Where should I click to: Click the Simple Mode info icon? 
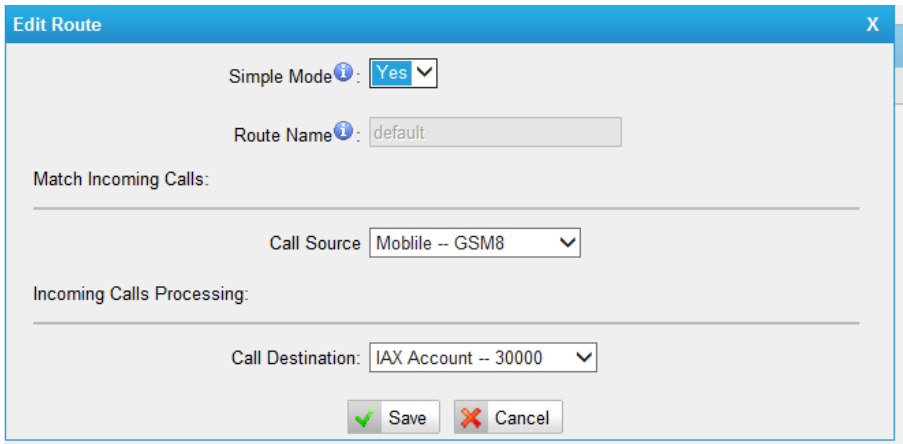pyautogui.click(x=343, y=73)
